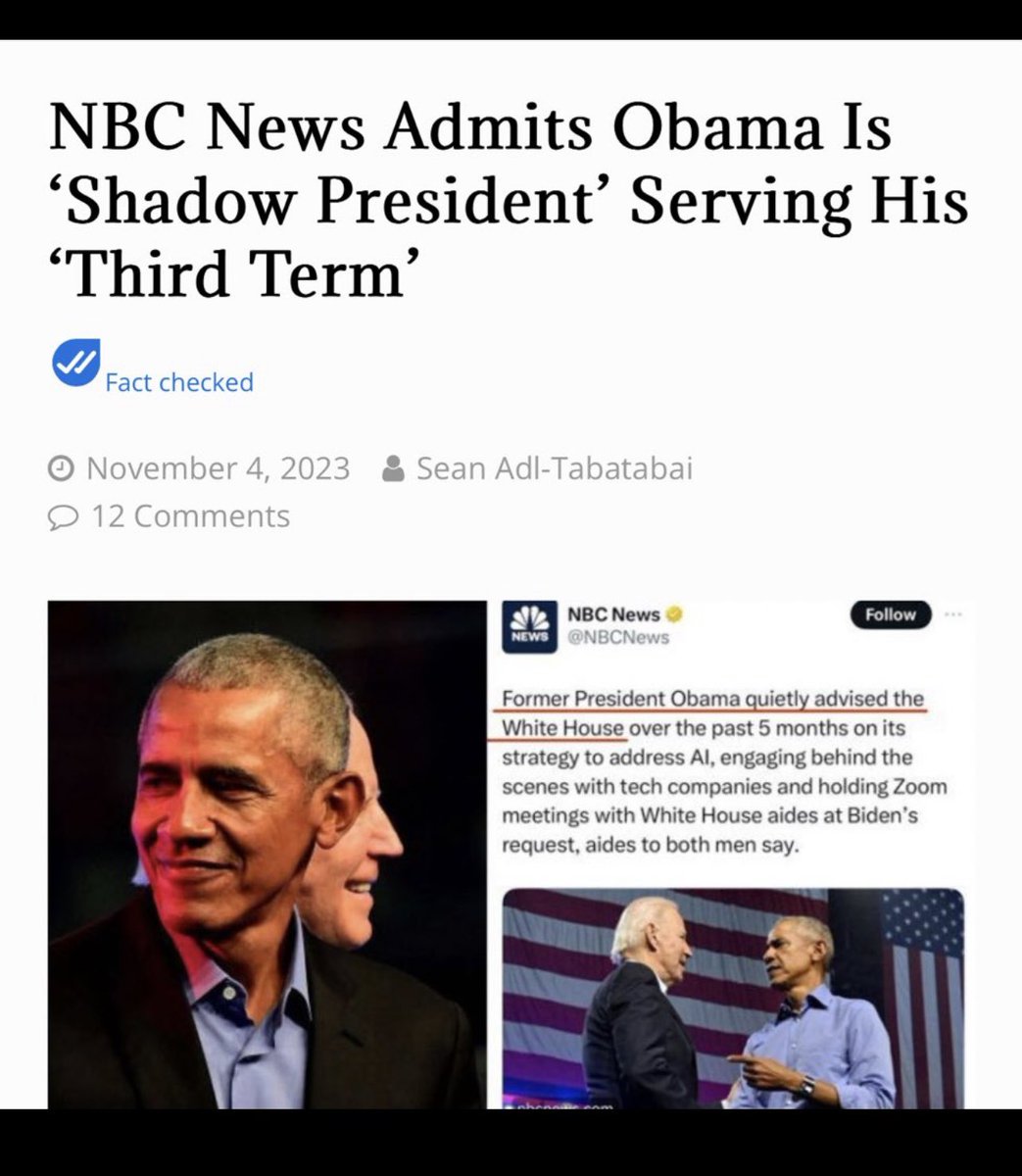Click the gold verified badge next to NBC News

[673, 614]
